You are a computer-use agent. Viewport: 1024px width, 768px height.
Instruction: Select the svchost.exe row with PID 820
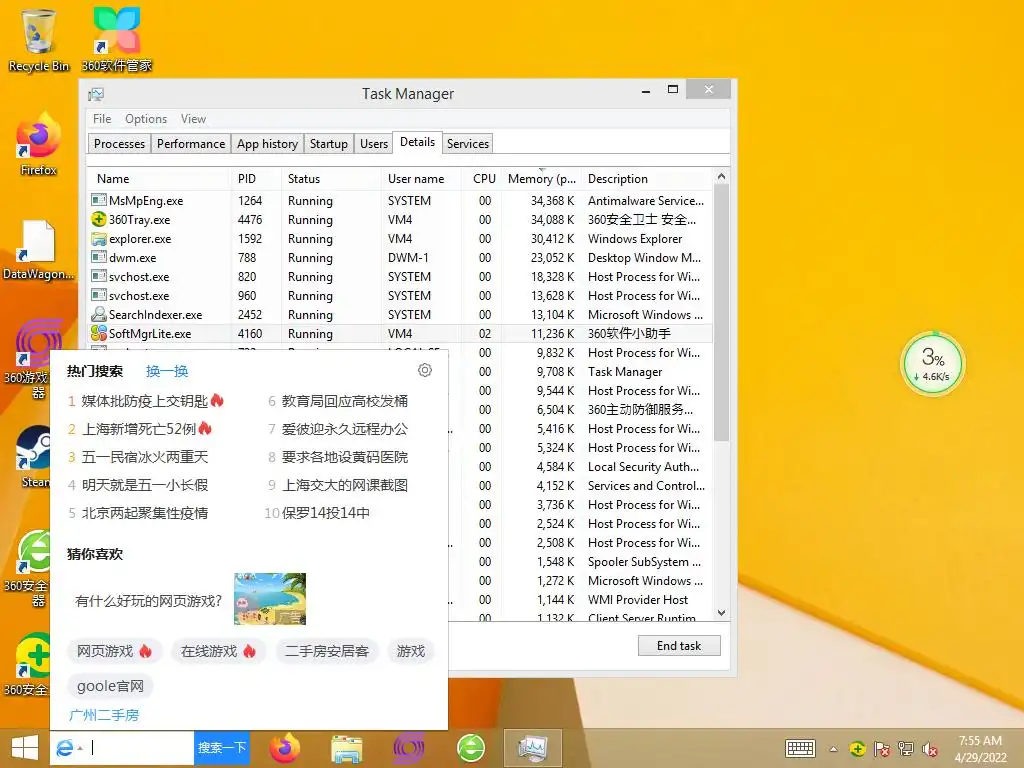coord(400,276)
